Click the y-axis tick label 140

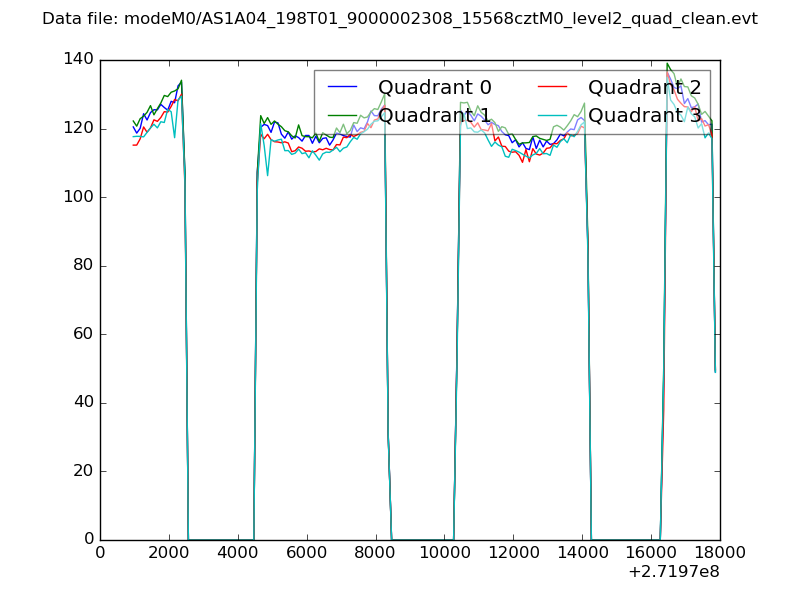(x=78, y=60)
